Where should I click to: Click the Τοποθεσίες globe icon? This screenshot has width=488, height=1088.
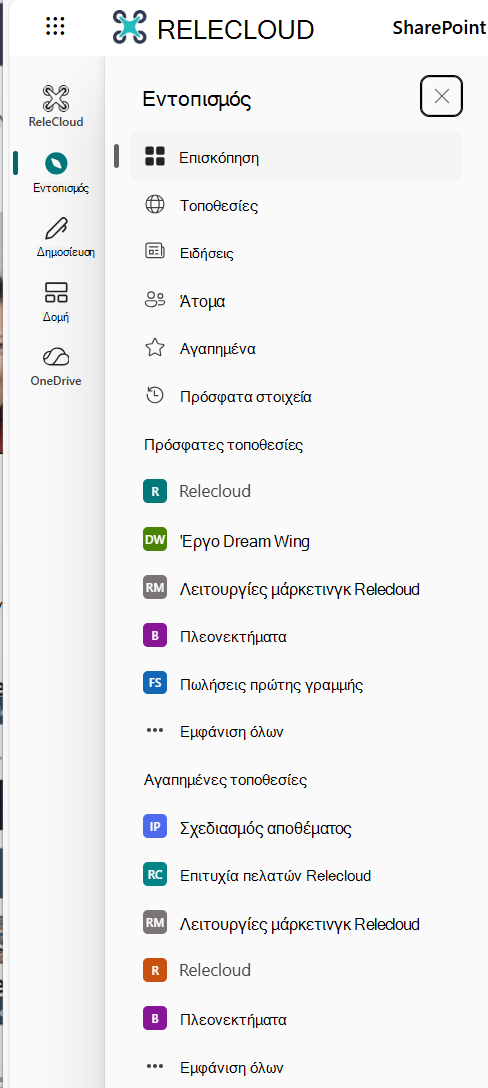click(154, 205)
